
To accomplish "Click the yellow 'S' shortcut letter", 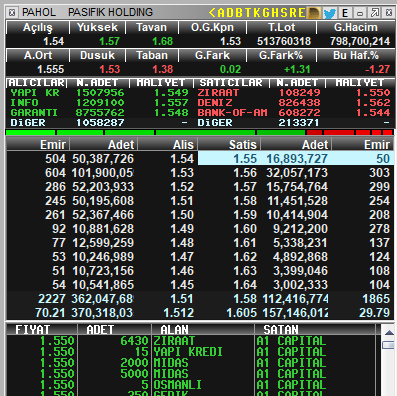I will (x=284, y=13).
